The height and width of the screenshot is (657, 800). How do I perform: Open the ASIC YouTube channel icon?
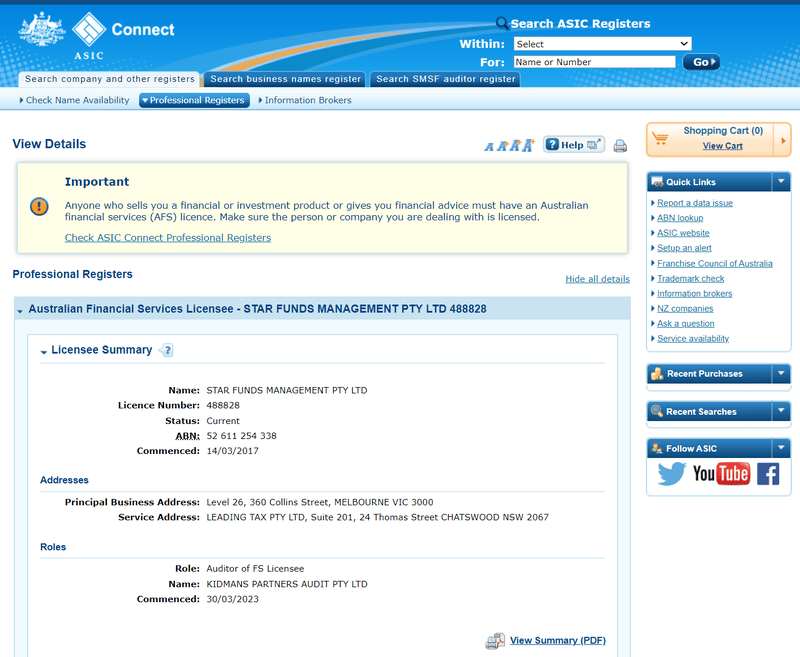[x=721, y=474]
